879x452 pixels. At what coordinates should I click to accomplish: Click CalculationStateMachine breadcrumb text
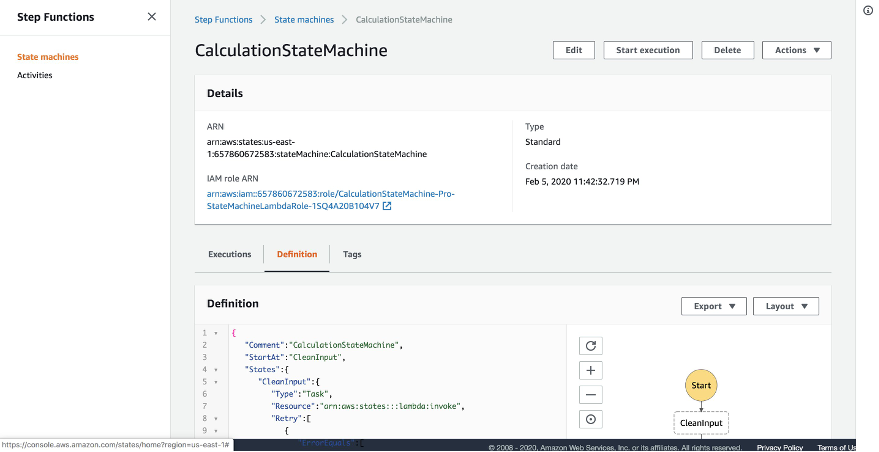(404, 20)
